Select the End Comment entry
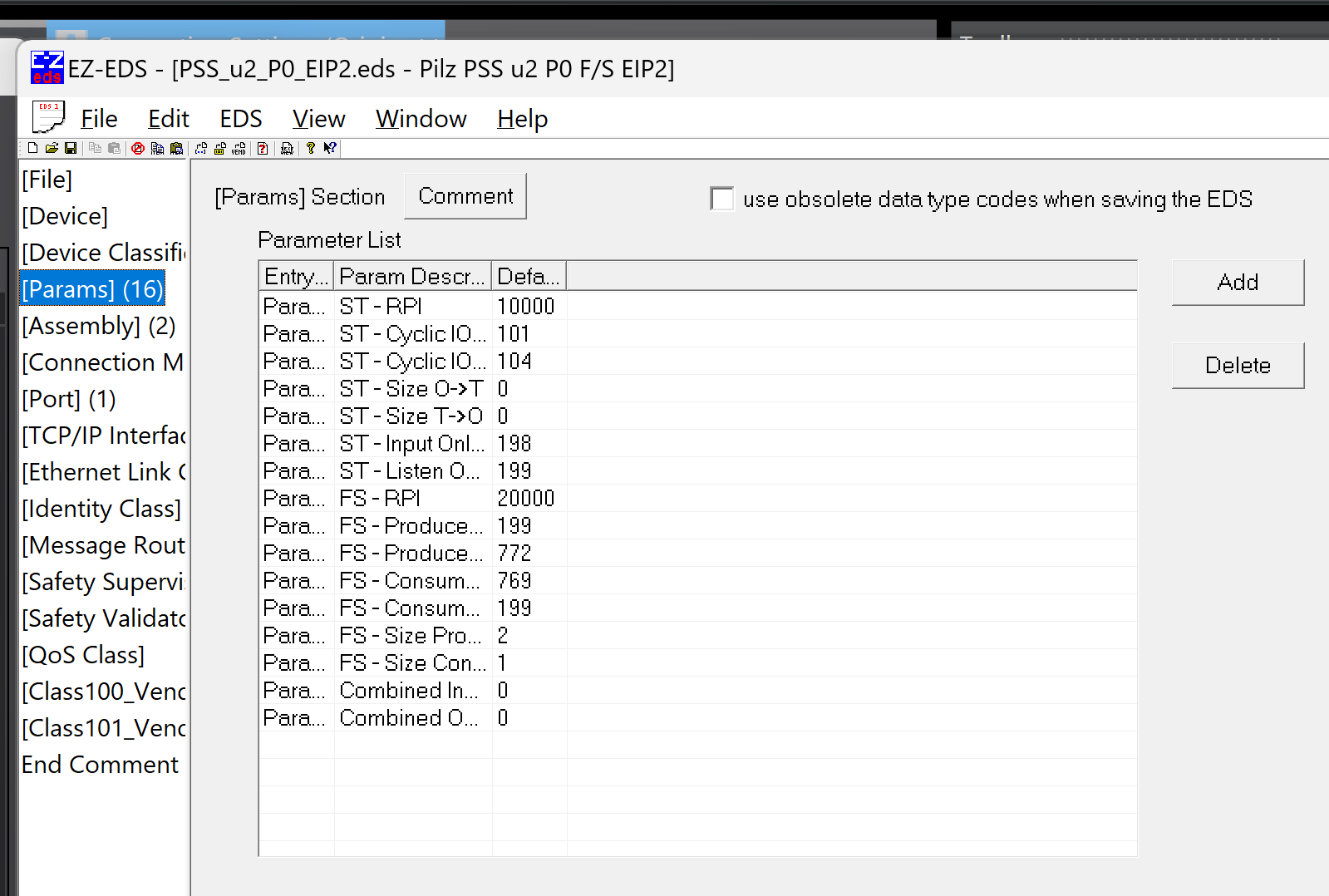 (100, 765)
